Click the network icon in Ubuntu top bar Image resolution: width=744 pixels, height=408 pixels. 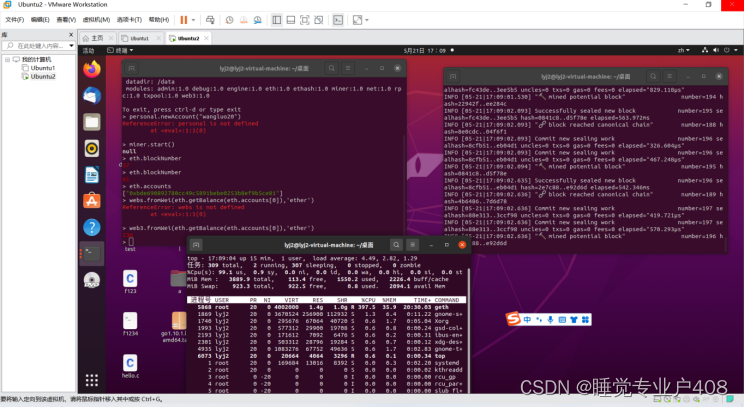tap(705, 50)
